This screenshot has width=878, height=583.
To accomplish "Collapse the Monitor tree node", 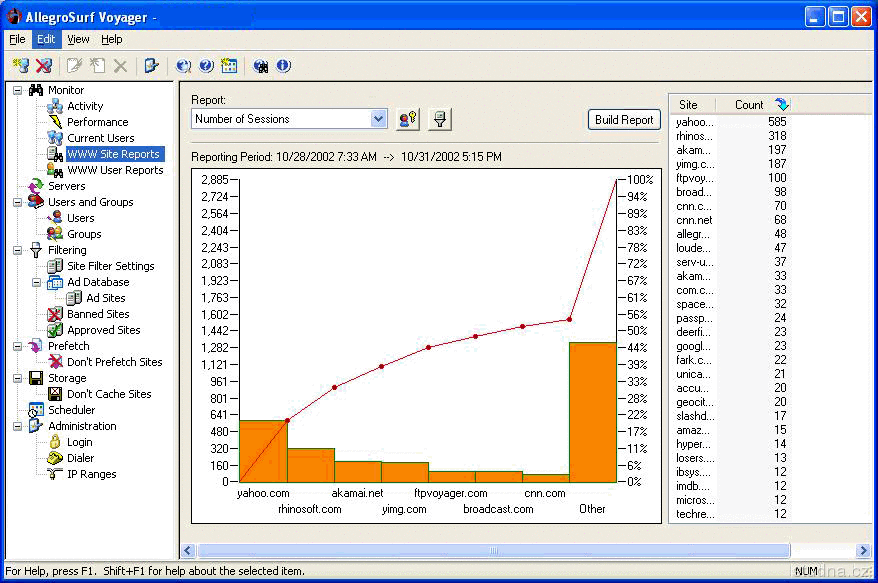I will [x=17, y=90].
